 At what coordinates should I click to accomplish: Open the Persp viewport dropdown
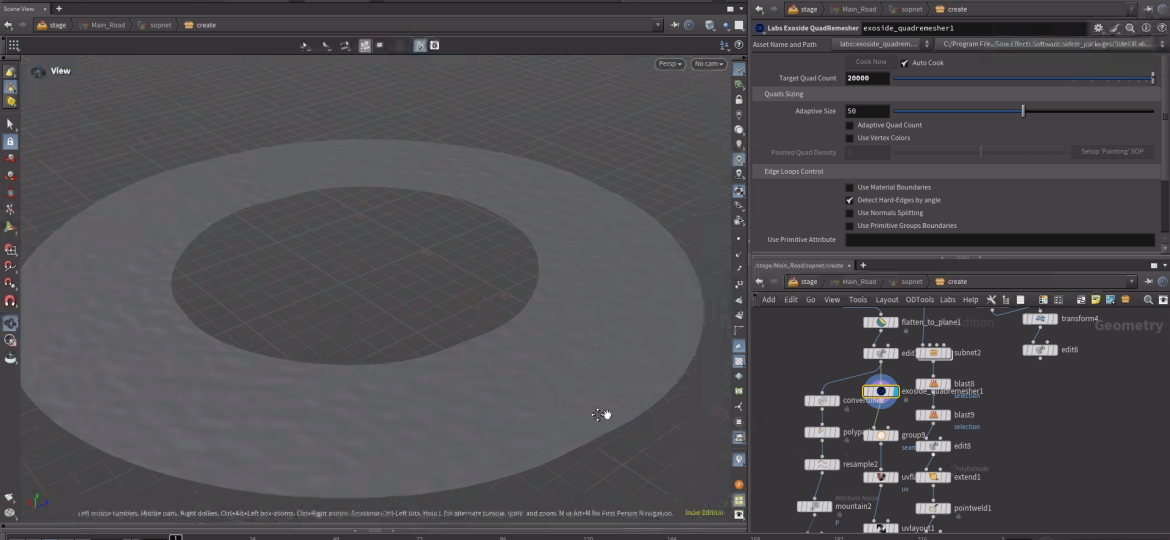[669, 64]
